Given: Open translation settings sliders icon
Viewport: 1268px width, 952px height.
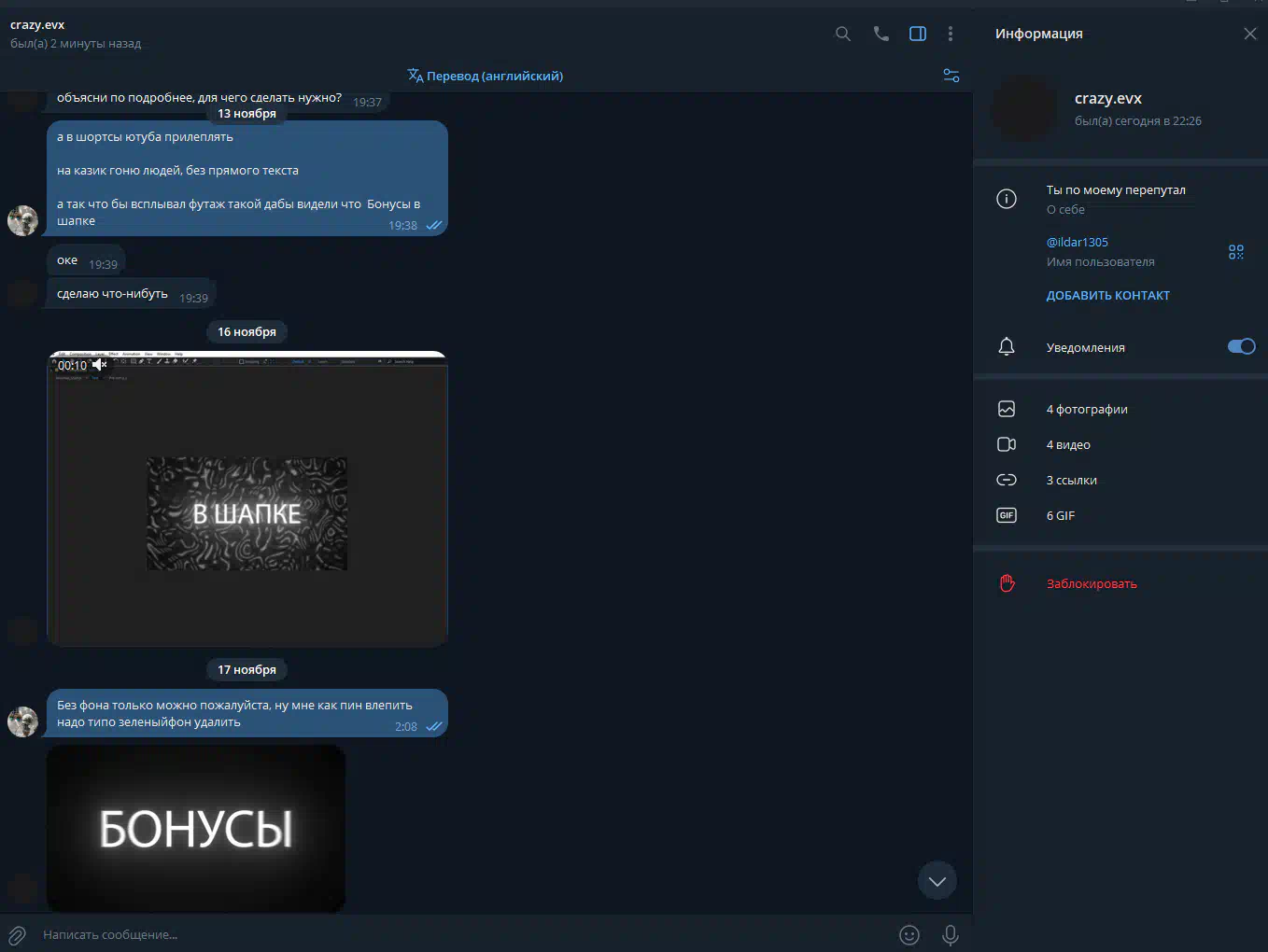Looking at the screenshot, I should [951, 76].
